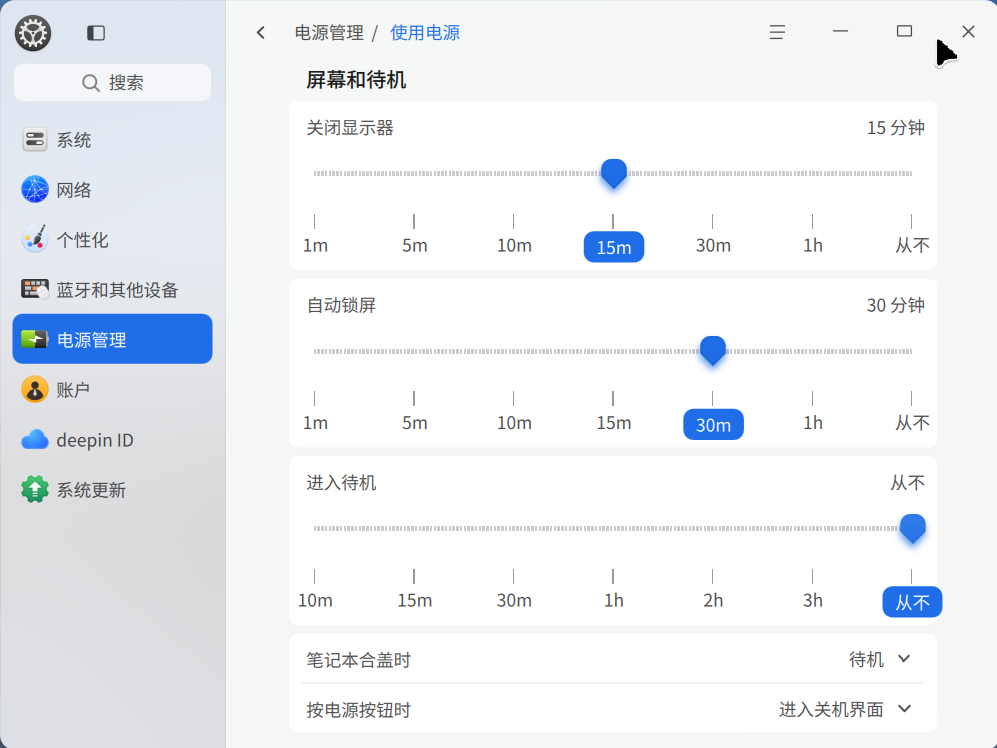This screenshot has height=748, width=997.
Task: Select 系统更新 in the sidebar
Action: 113,489
